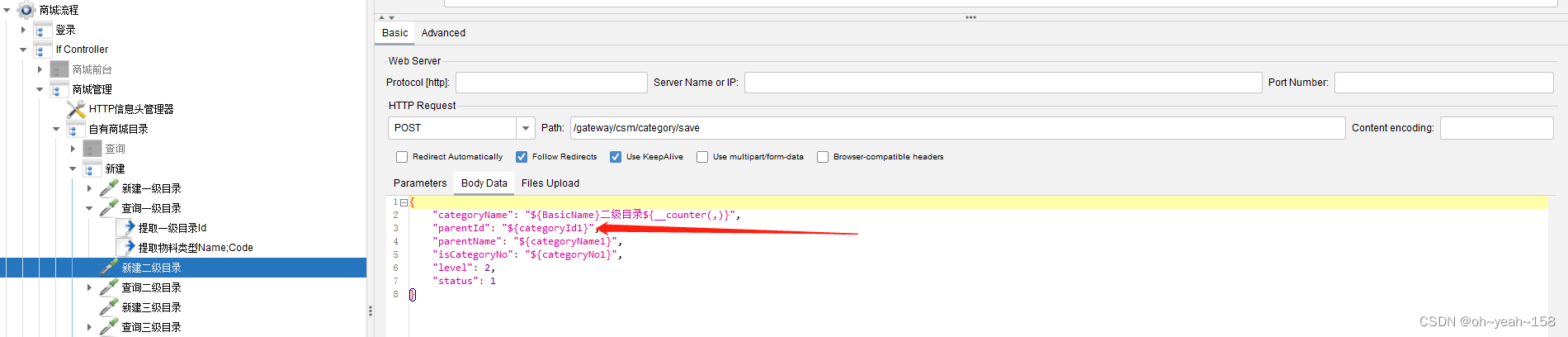Collapse the 商城管理 node
The width and height of the screenshot is (1568, 337).
pos(40,89)
